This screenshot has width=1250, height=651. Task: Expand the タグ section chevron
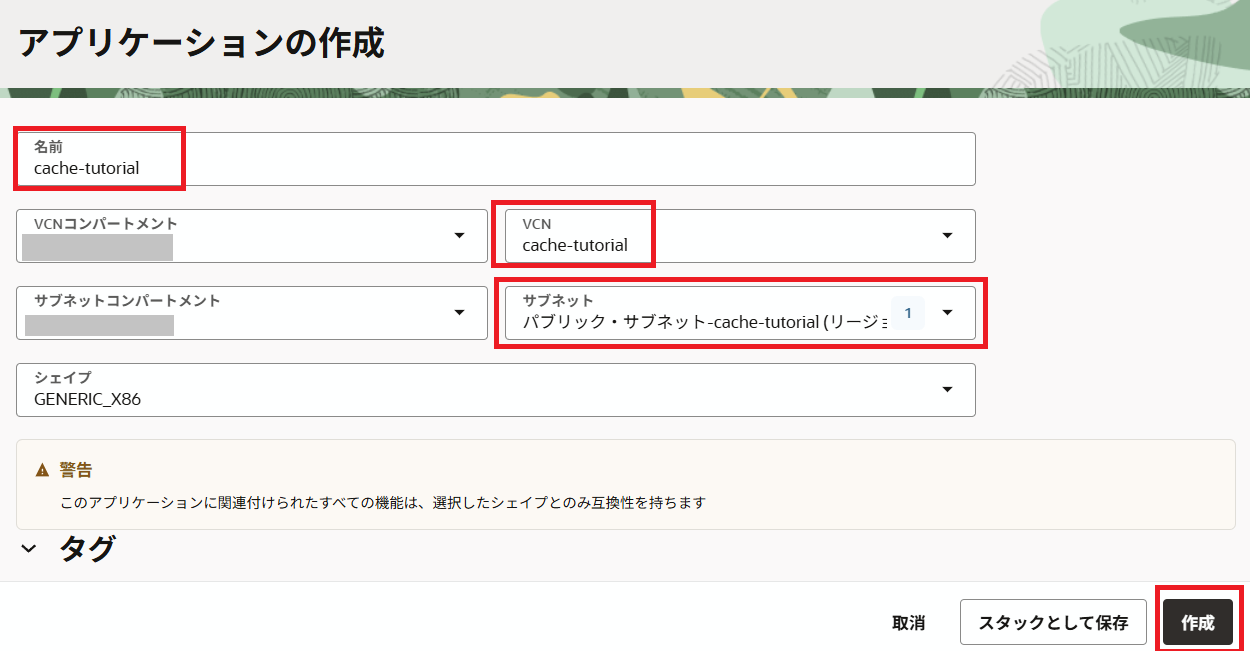coord(29,549)
